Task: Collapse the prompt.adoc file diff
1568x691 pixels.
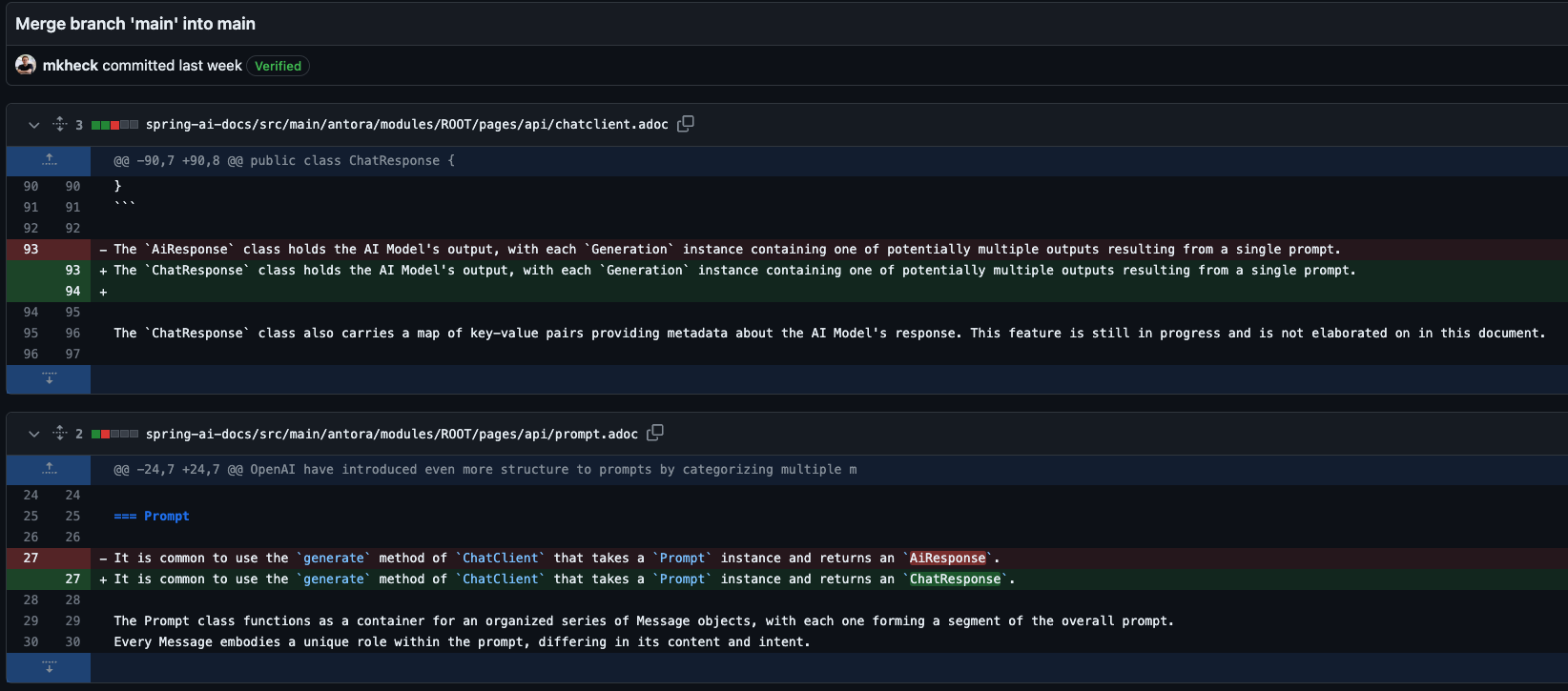Action: click(x=34, y=434)
